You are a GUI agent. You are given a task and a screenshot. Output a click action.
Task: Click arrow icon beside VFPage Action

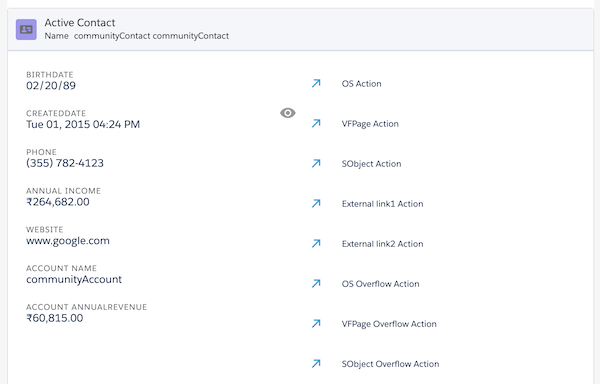tap(316, 123)
